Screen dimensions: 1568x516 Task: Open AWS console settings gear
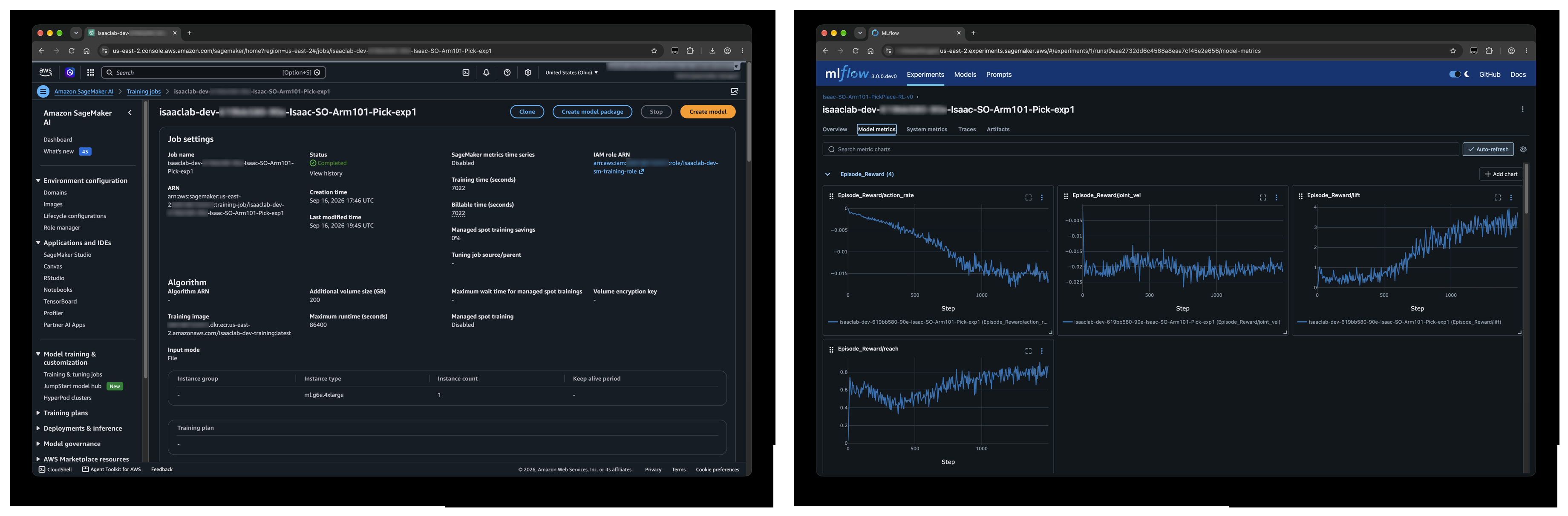click(528, 72)
